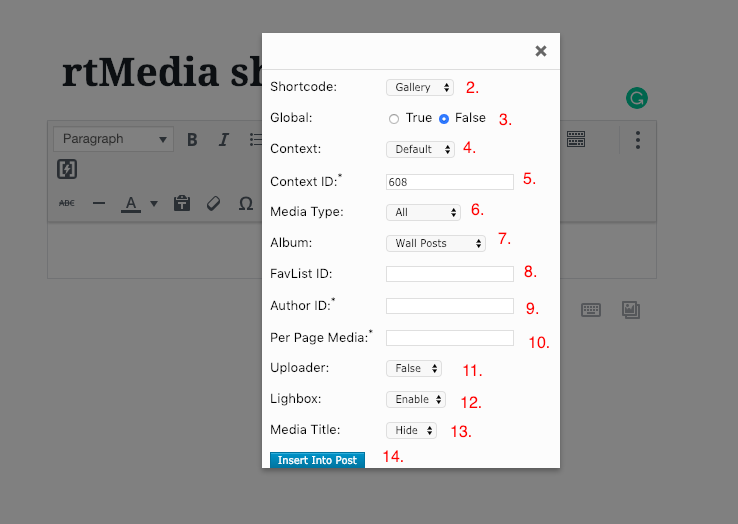Select False for the Global option
Image resolution: width=738 pixels, height=524 pixels.
444,119
